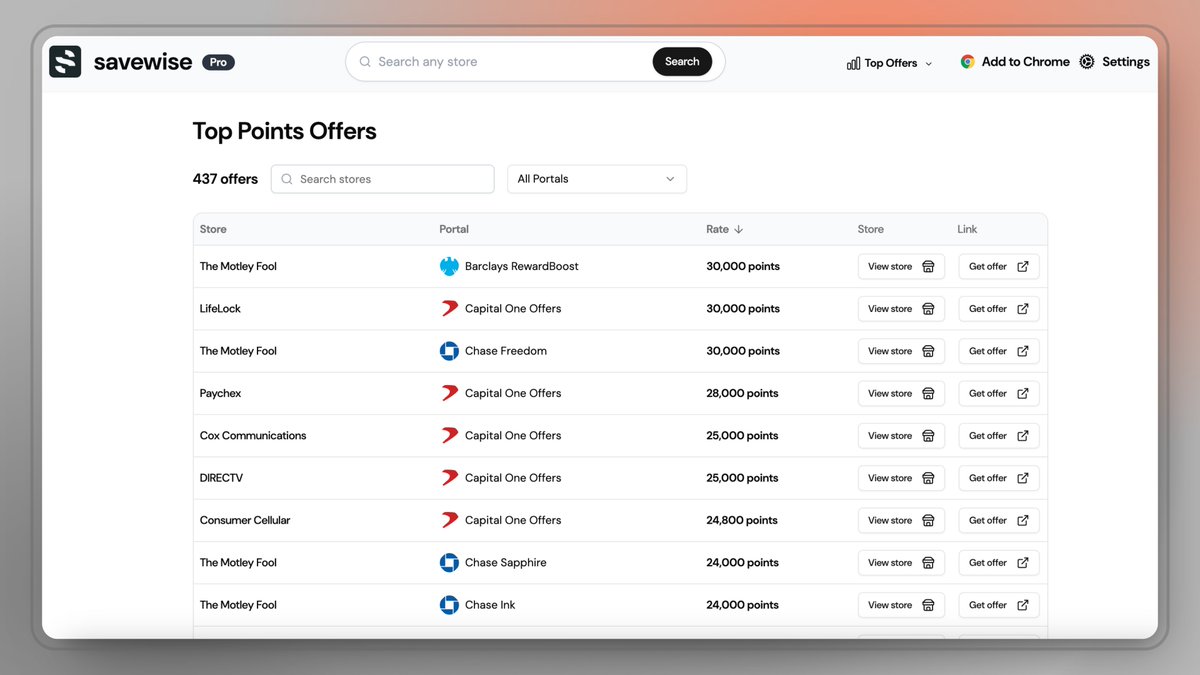The height and width of the screenshot is (675, 1200).
Task: Click the Settings gear icon
Action: point(1087,62)
